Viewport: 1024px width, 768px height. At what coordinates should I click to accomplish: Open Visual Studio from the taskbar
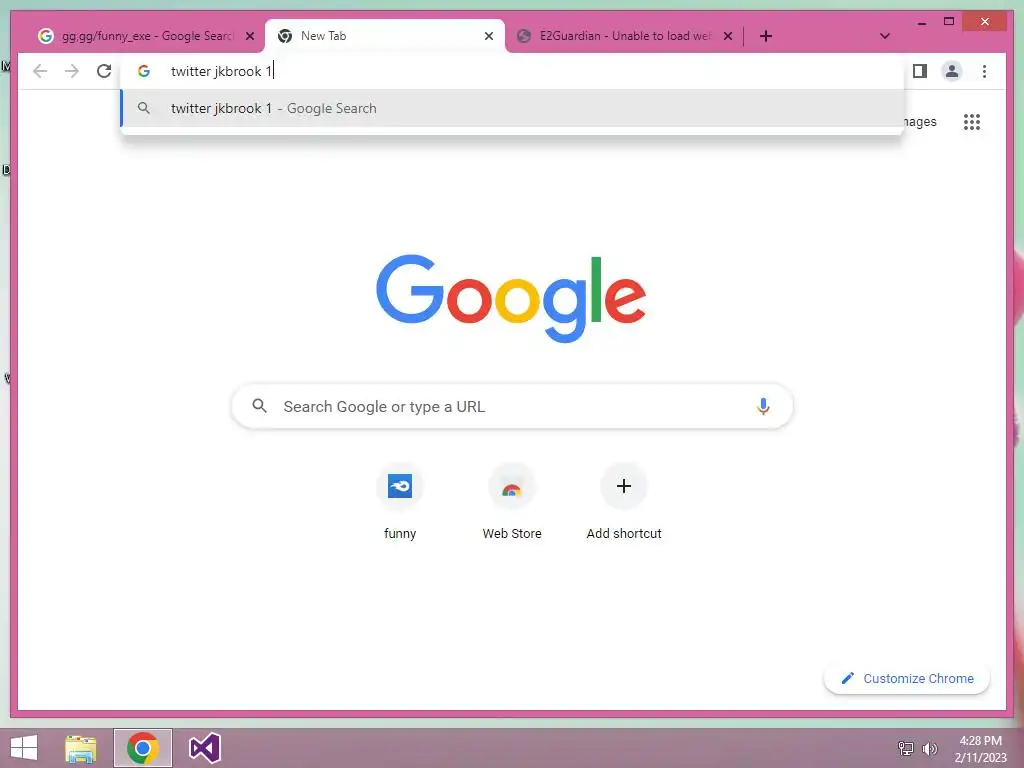click(x=204, y=748)
